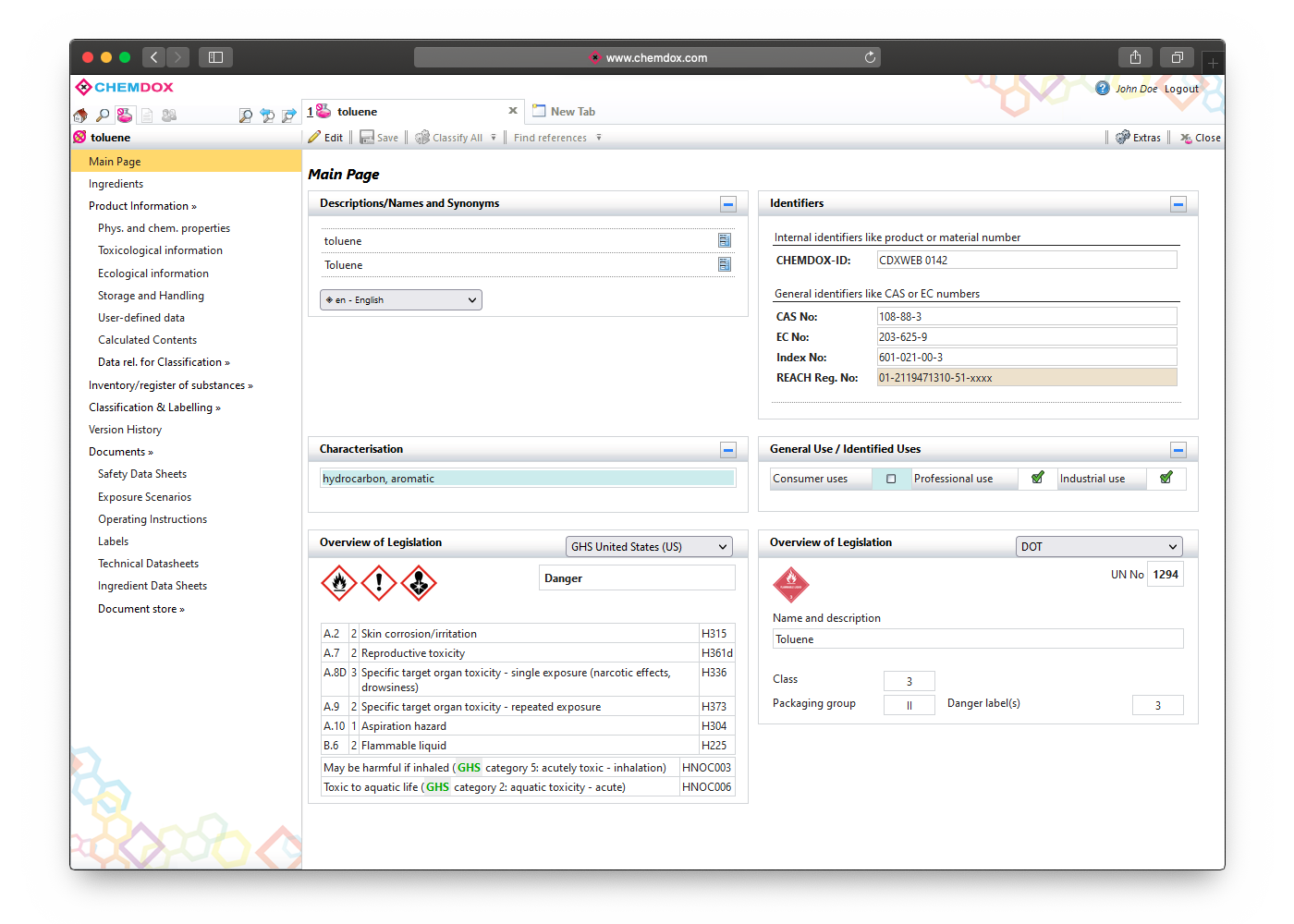The image size is (1294, 924).
Task: Open the 'en - English' language dropdown
Action: pos(401,300)
